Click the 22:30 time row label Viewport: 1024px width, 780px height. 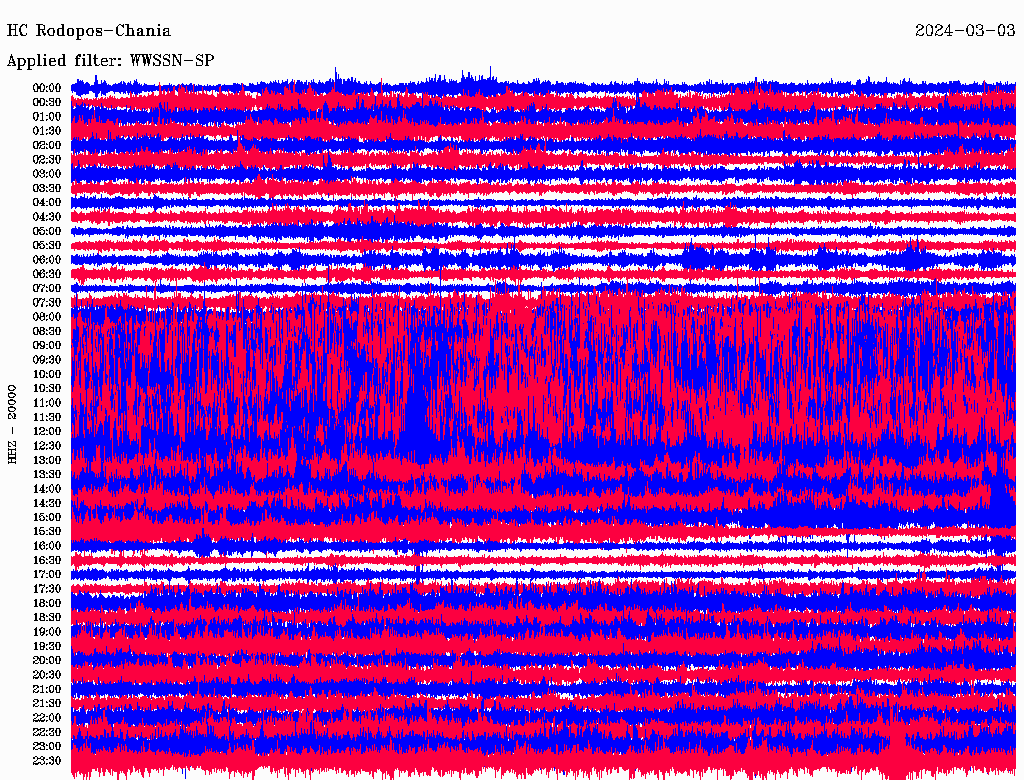pos(47,732)
